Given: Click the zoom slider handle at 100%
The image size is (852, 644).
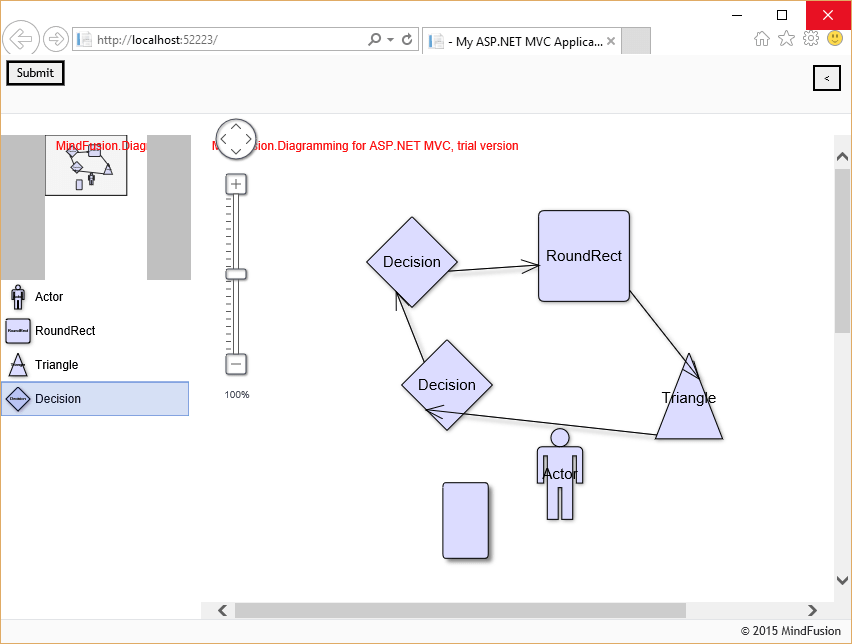Looking at the screenshot, I should pos(236,273).
